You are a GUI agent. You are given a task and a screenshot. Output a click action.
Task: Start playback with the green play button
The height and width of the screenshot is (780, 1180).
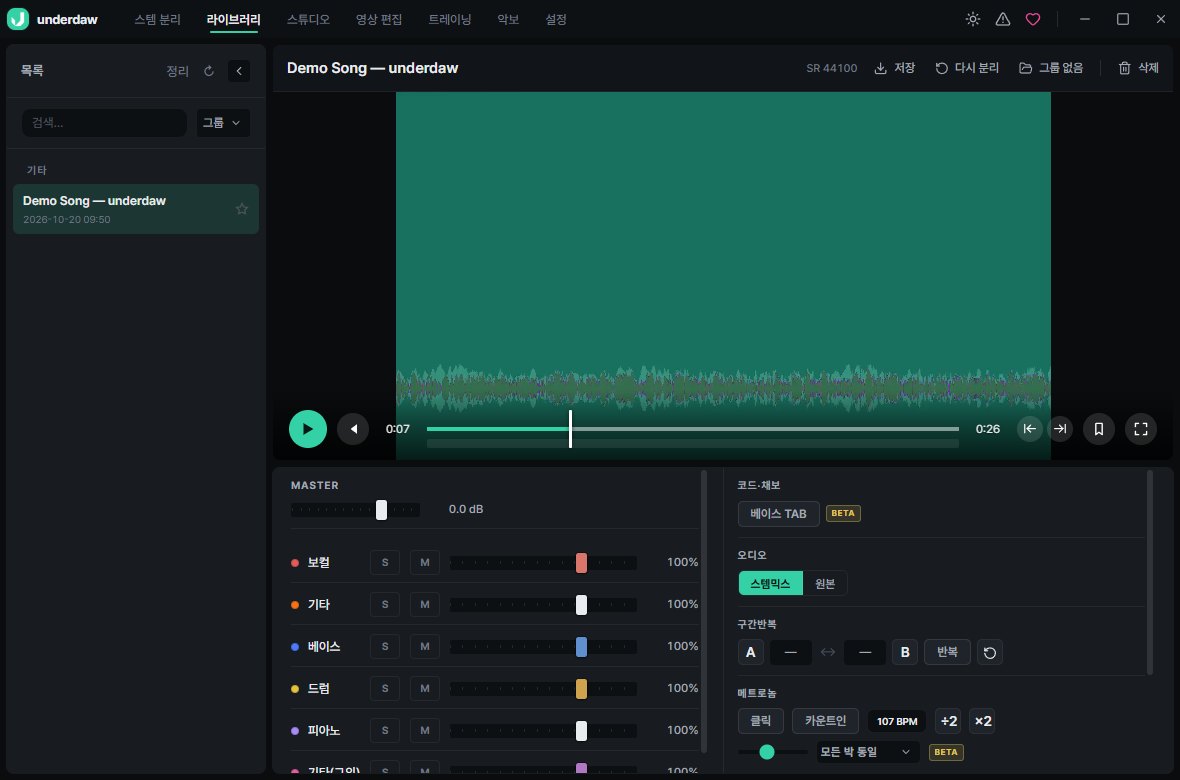[308, 429]
